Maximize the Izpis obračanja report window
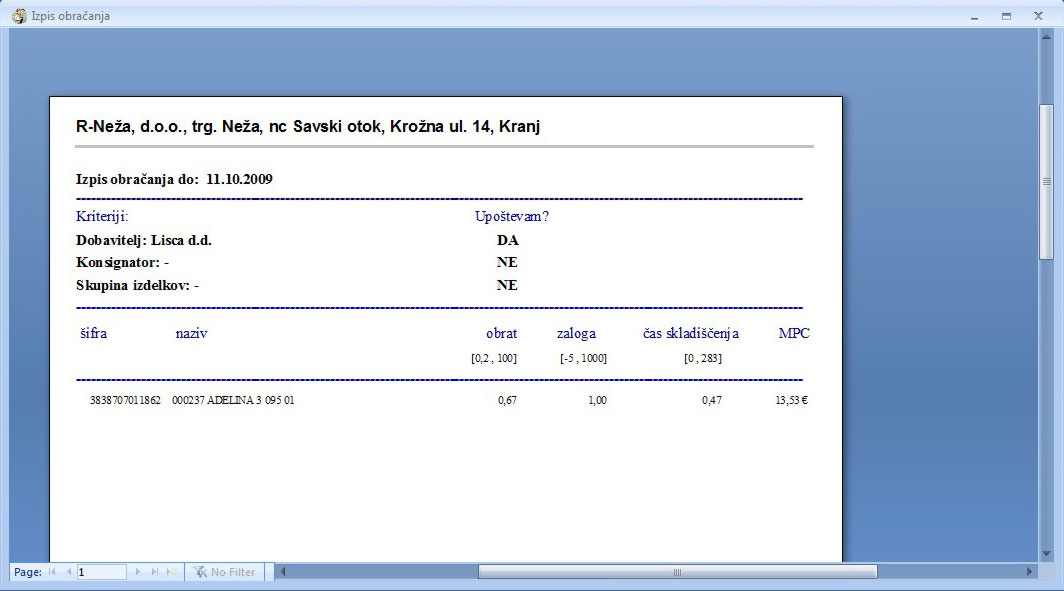This screenshot has width=1064, height=591. pyautogui.click(x=1006, y=16)
